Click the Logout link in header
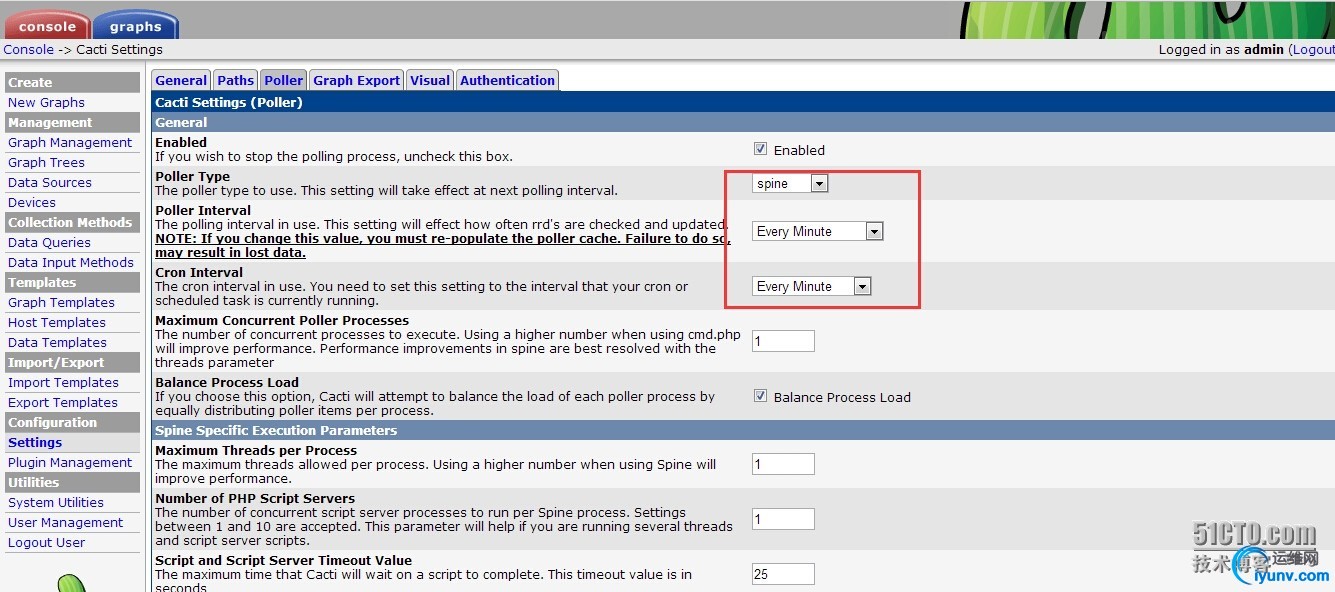The height and width of the screenshot is (592, 1335). point(1313,49)
